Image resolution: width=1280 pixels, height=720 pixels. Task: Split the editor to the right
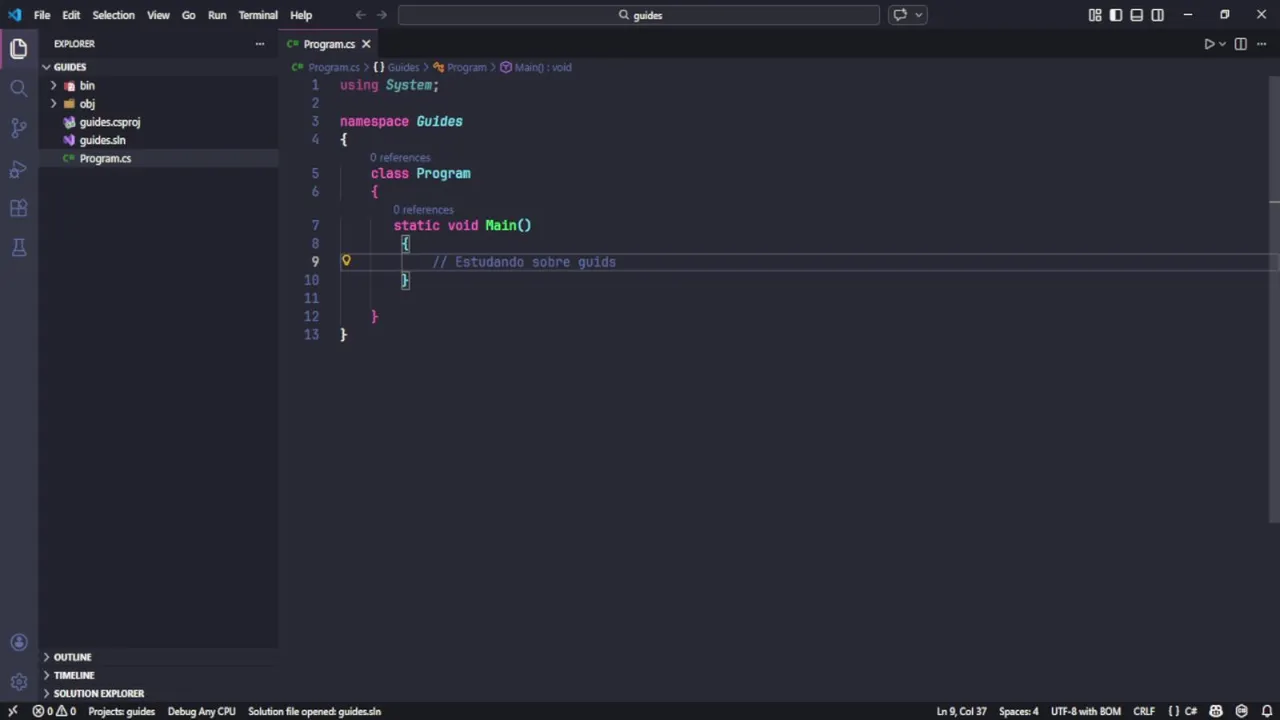(x=1240, y=44)
